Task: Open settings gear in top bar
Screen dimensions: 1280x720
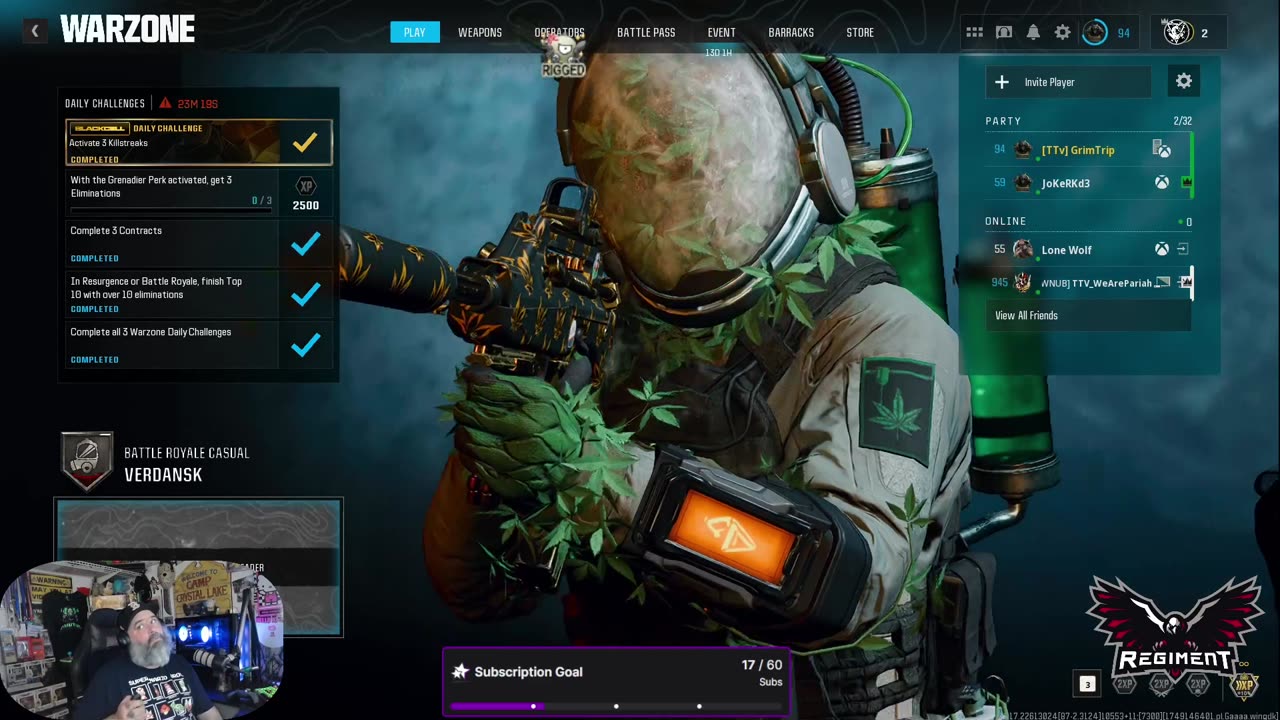Action: [1063, 32]
